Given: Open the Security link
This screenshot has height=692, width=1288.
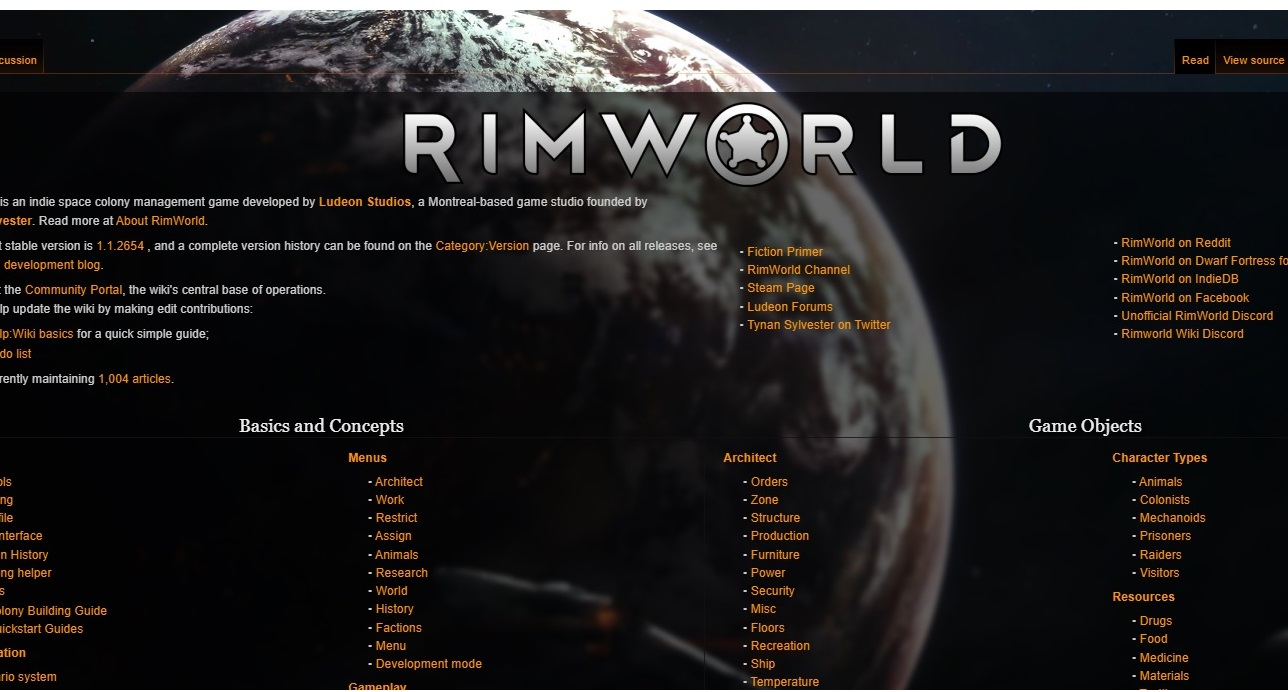Looking at the screenshot, I should tap(772, 591).
